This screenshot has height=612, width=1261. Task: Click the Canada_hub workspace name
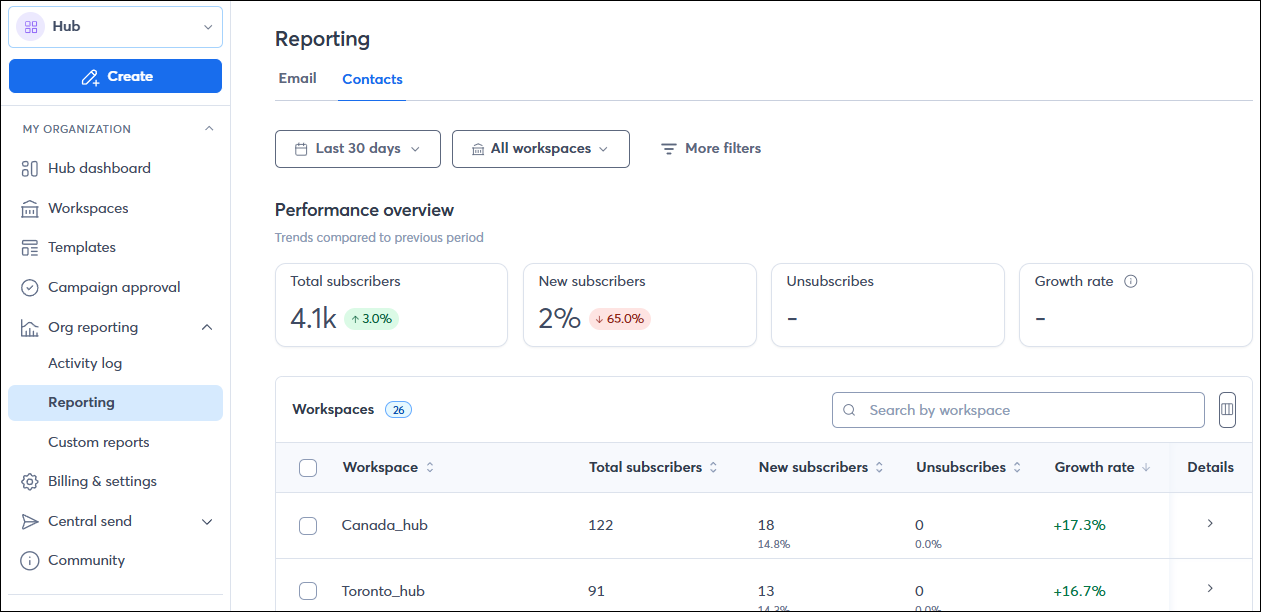[385, 525]
